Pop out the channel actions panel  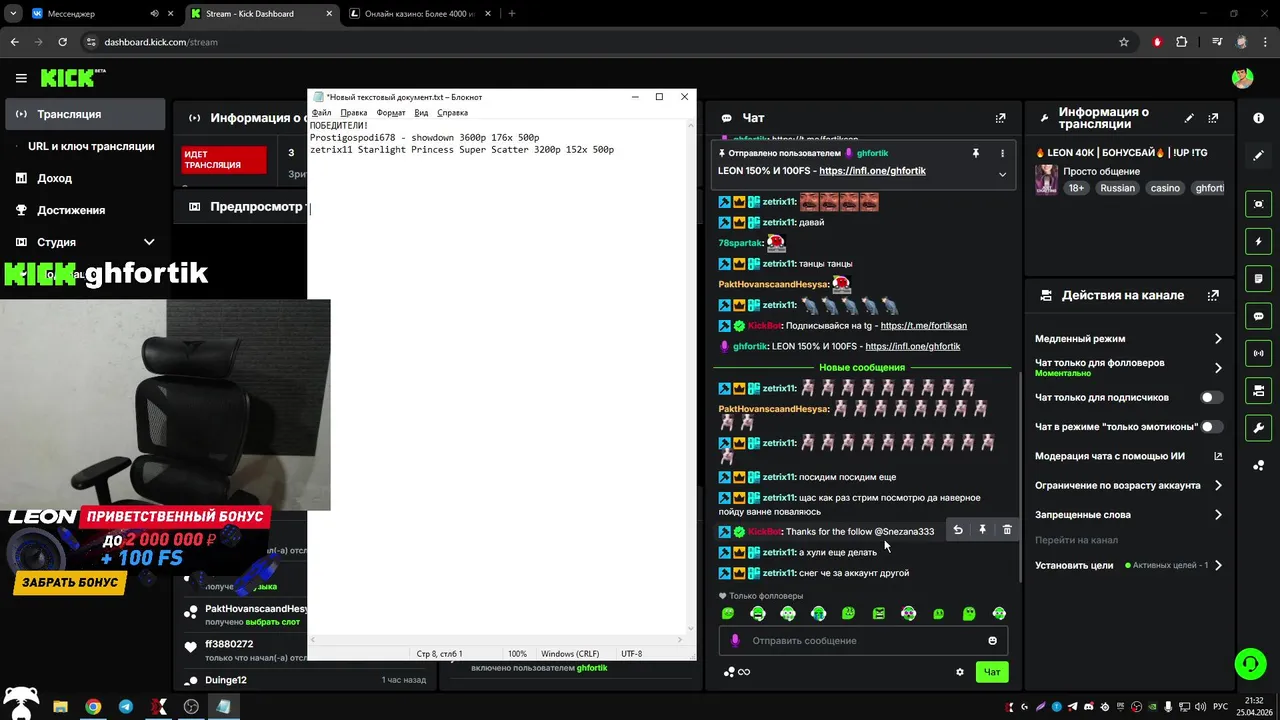[x=1213, y=296]
